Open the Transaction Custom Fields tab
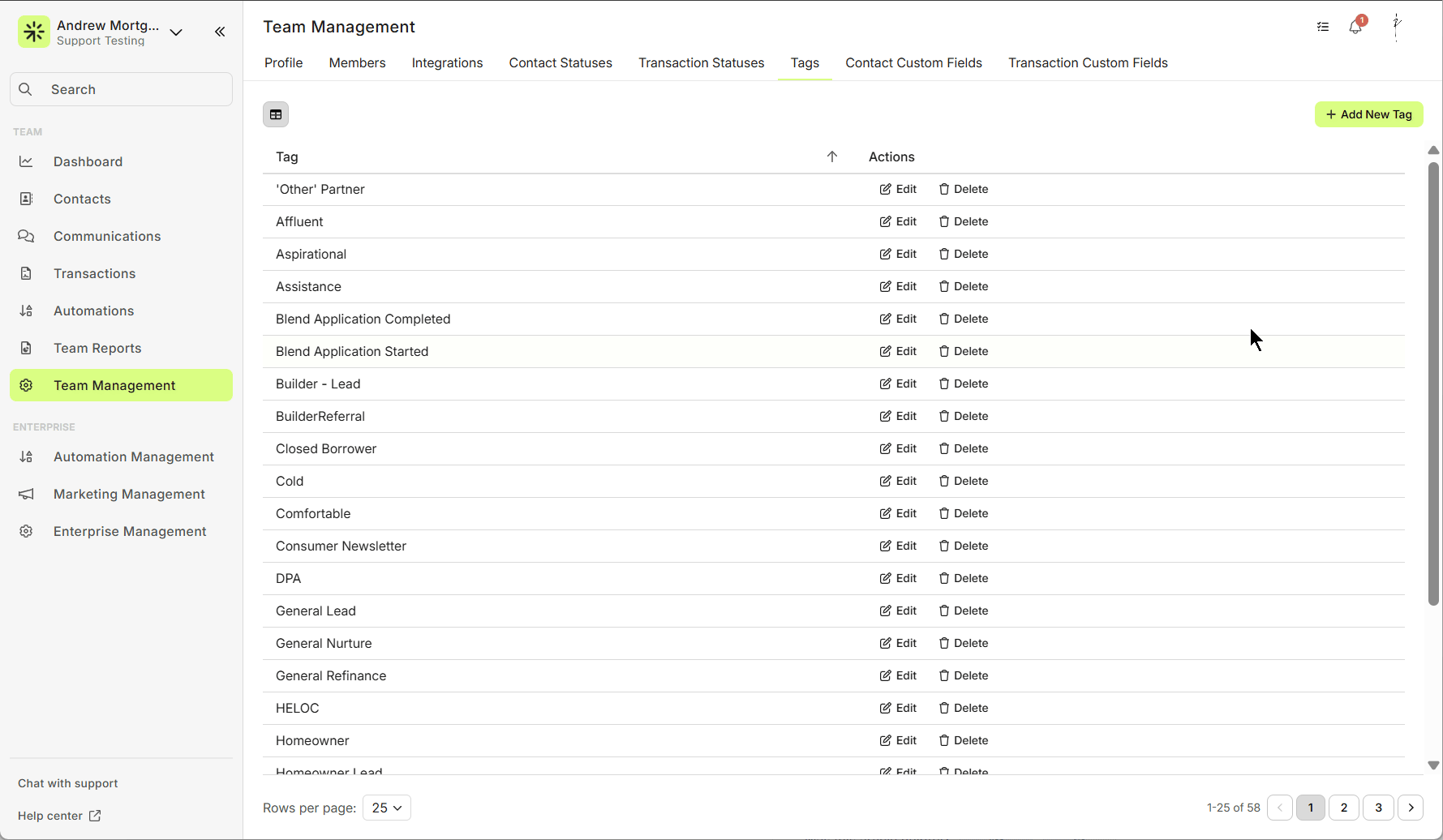Image resolution: width=1443 pixels, height=840 pixels. (1088, 62)
